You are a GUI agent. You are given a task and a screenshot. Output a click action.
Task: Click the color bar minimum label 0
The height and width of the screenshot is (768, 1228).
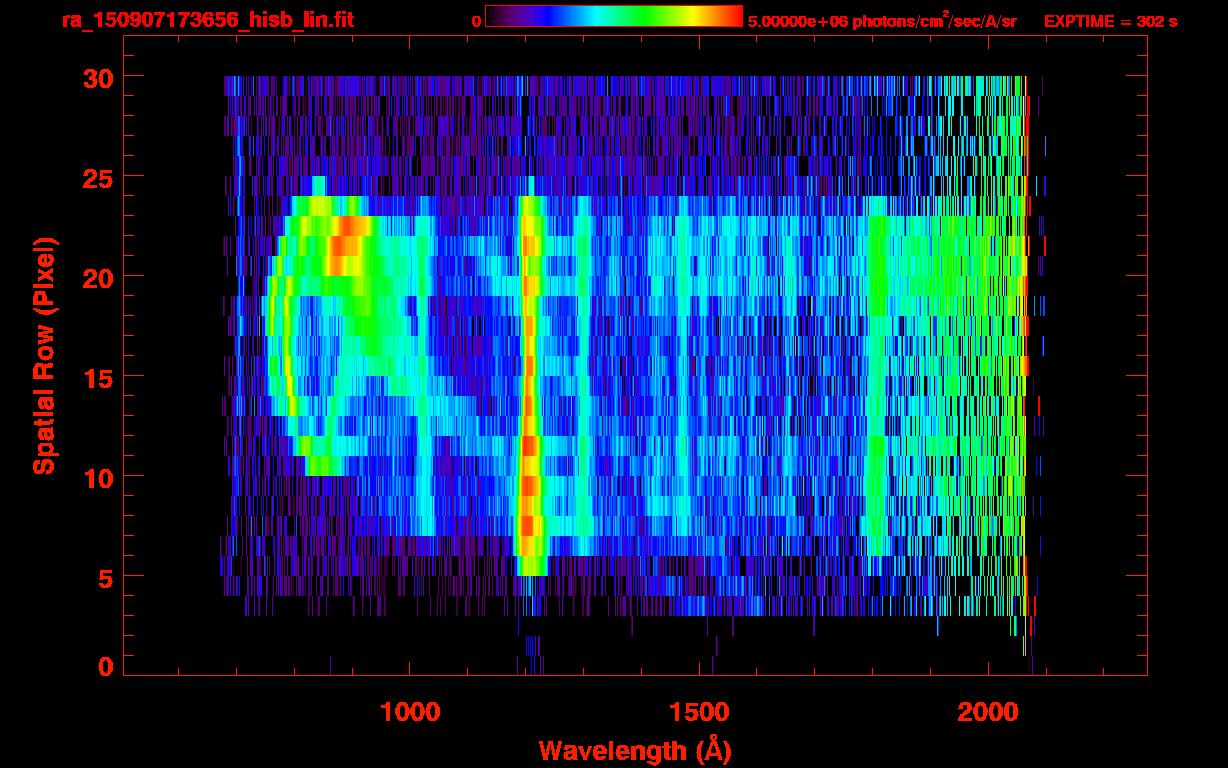click(476, 21)
